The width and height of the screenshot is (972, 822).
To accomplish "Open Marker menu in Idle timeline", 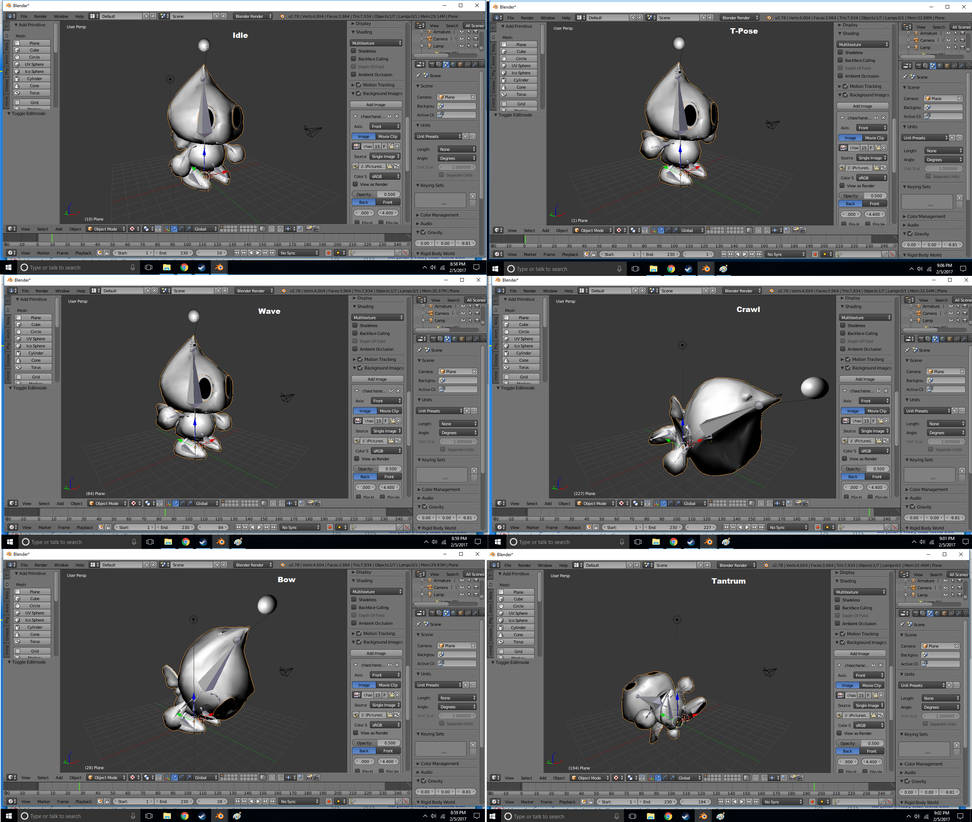I will (x=43, y=252).
